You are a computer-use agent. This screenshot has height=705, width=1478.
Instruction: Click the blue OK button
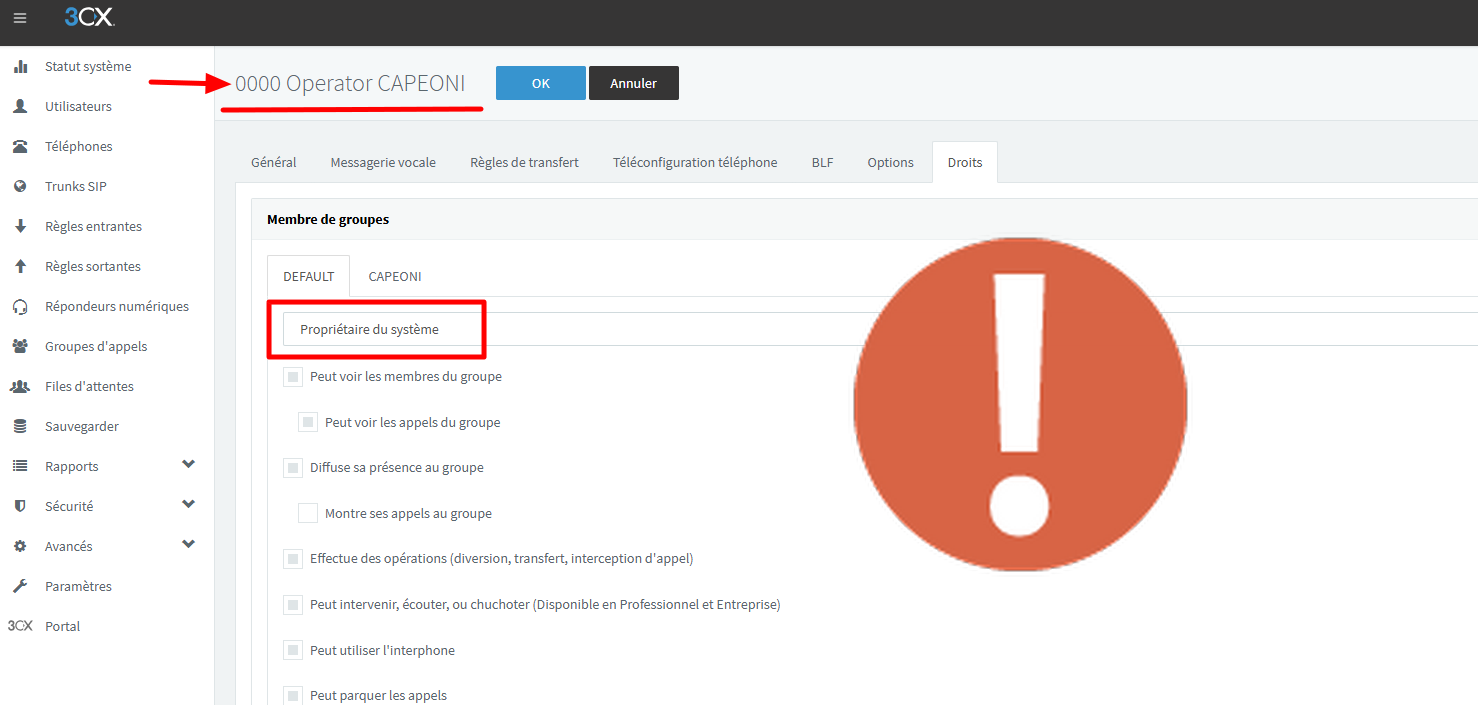(x=541, y=83)
